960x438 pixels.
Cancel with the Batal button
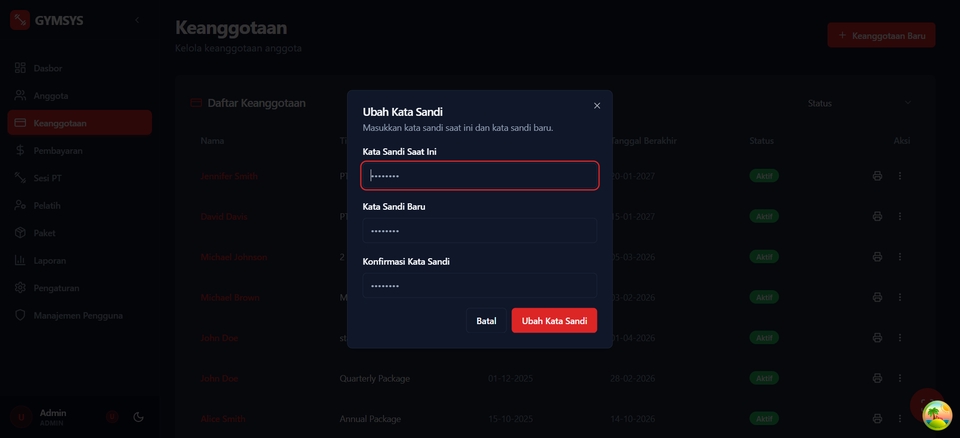486,320
